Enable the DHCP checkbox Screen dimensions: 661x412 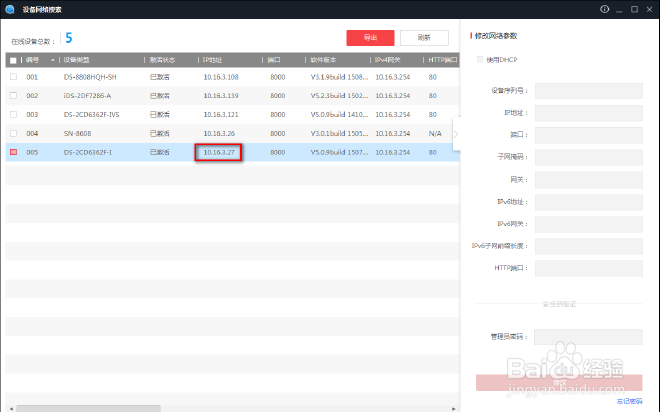click(480, 59)
